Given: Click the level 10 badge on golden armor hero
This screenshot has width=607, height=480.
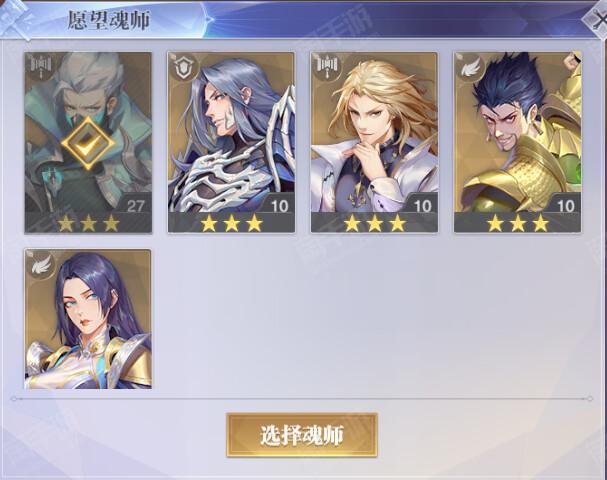Looking at the screenshot, I should pyautogui.click(x=566, y=206).
